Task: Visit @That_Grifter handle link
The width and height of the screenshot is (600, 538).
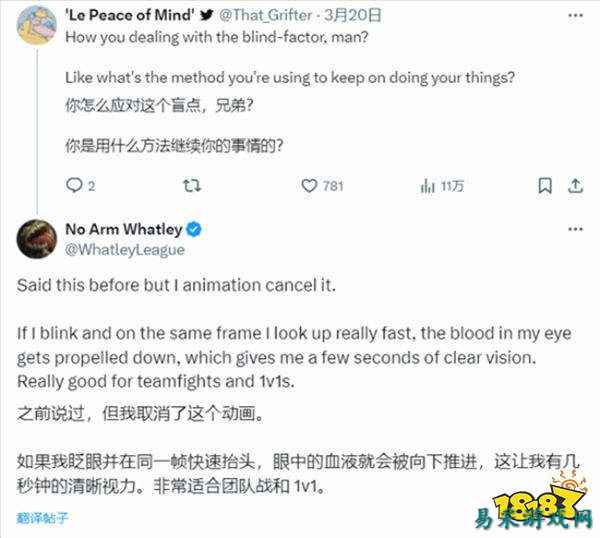Action: click(x=266, y=15)
